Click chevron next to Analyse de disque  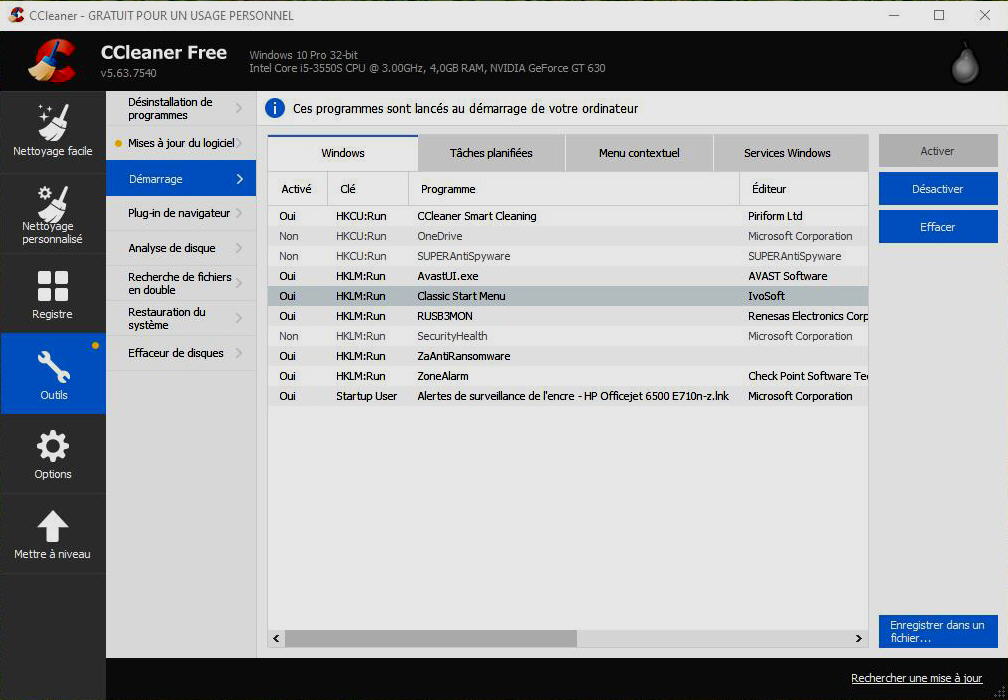click(240, 248)
